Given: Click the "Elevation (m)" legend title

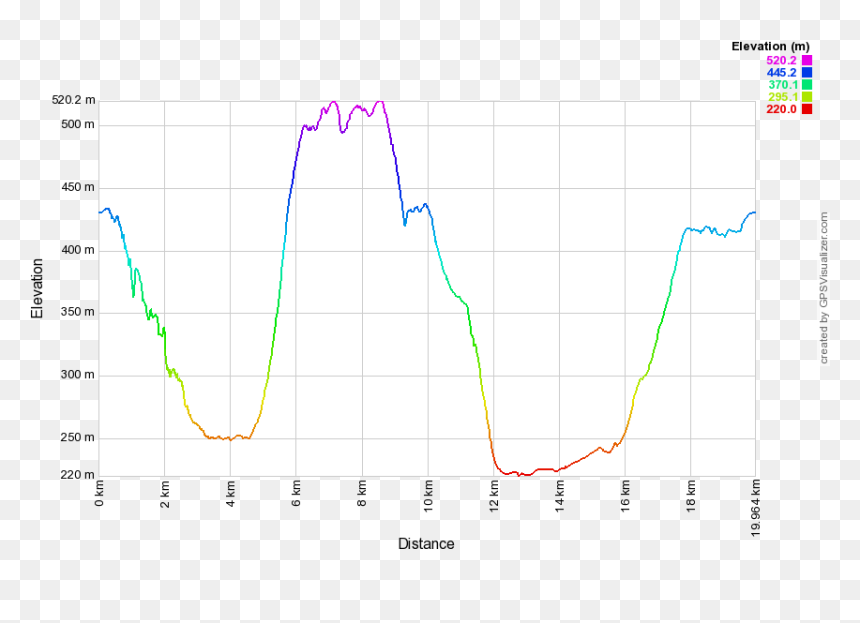Looking at the screenshot, I should [x=771, y=47].
